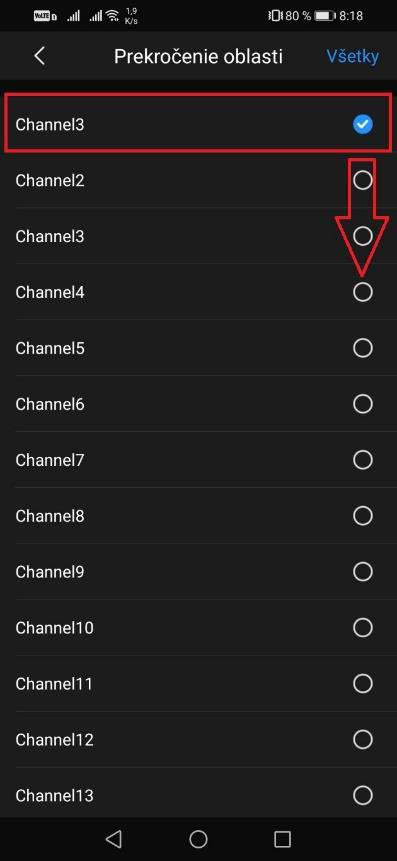The height and width of the screenshot is (861, 397).
Task: Enable the Channel4 selection circle
Action: [362, 292]
